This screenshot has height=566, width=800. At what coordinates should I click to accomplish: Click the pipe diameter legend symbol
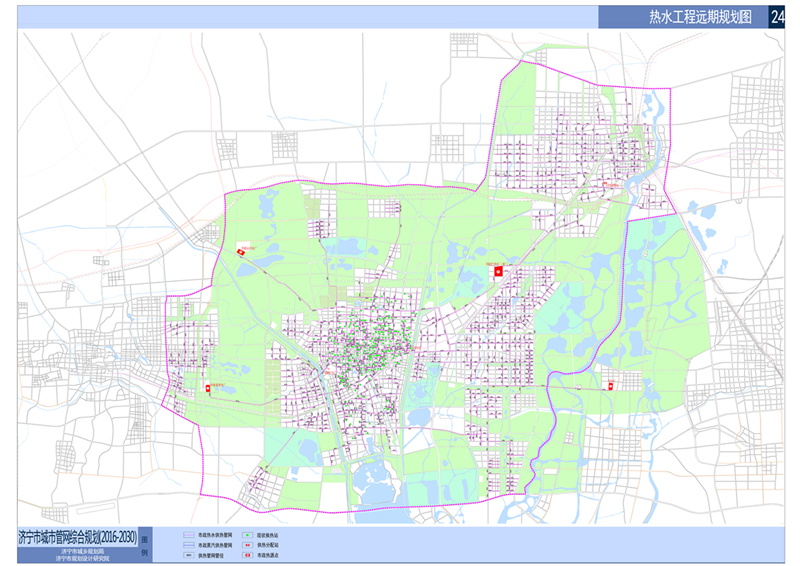coord(189,555)
